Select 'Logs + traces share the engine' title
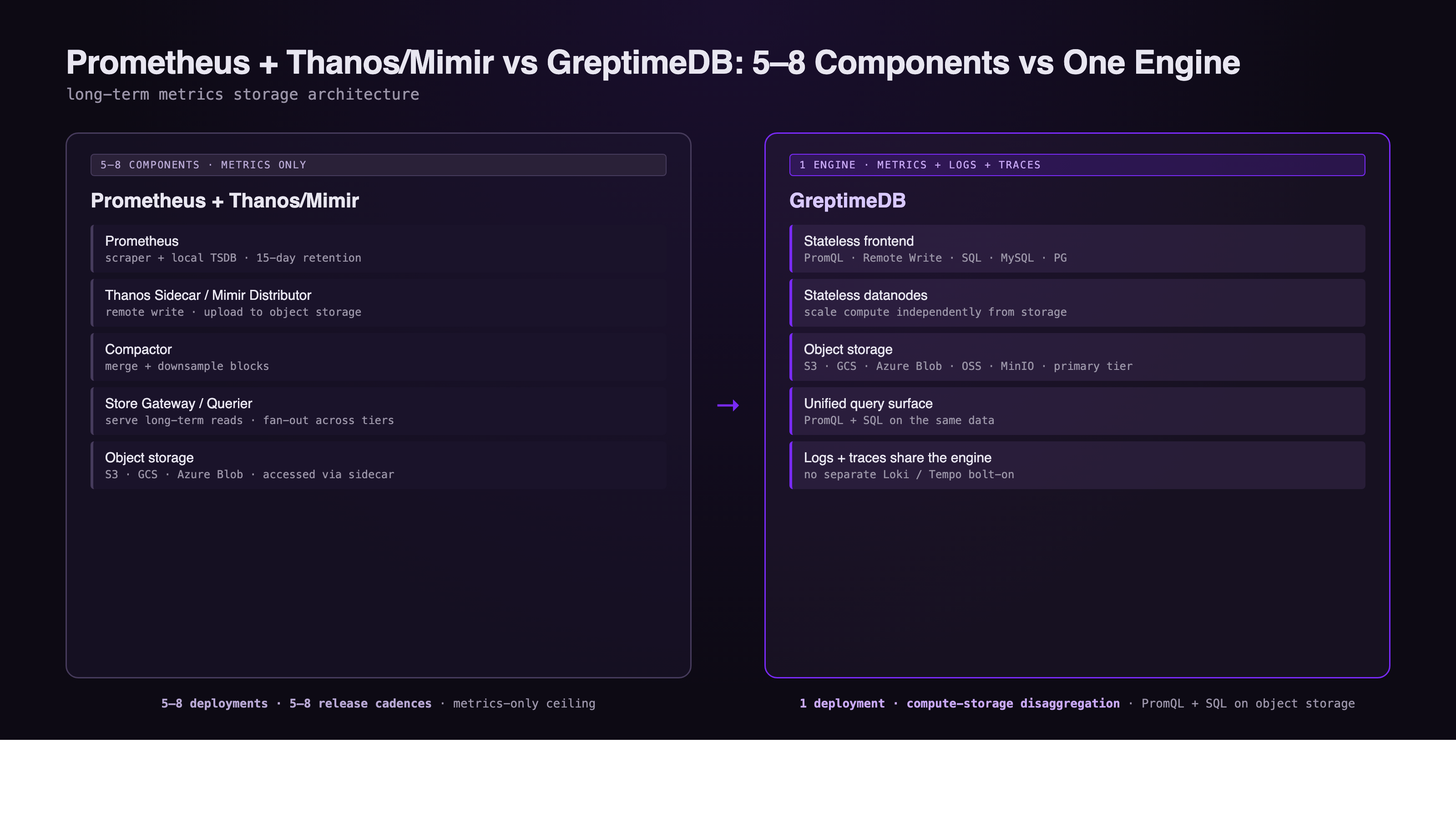This screenshot has width=1456, height=819. 897,458
